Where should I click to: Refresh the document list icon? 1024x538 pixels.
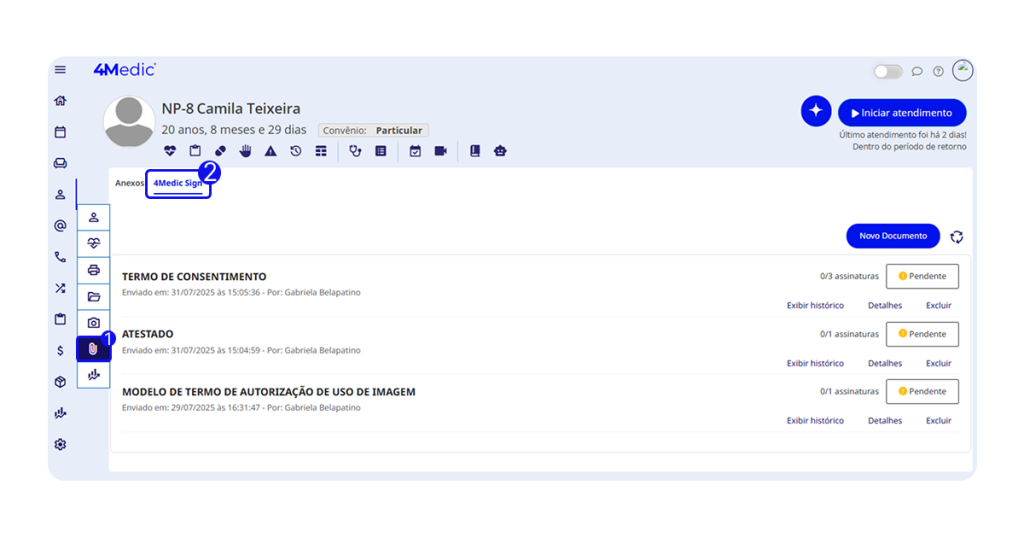tap(957, 237)
